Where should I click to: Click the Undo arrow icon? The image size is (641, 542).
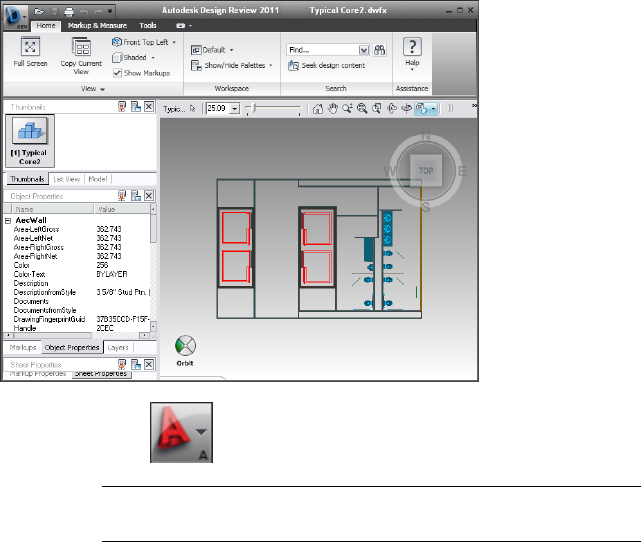coord(84,11)
